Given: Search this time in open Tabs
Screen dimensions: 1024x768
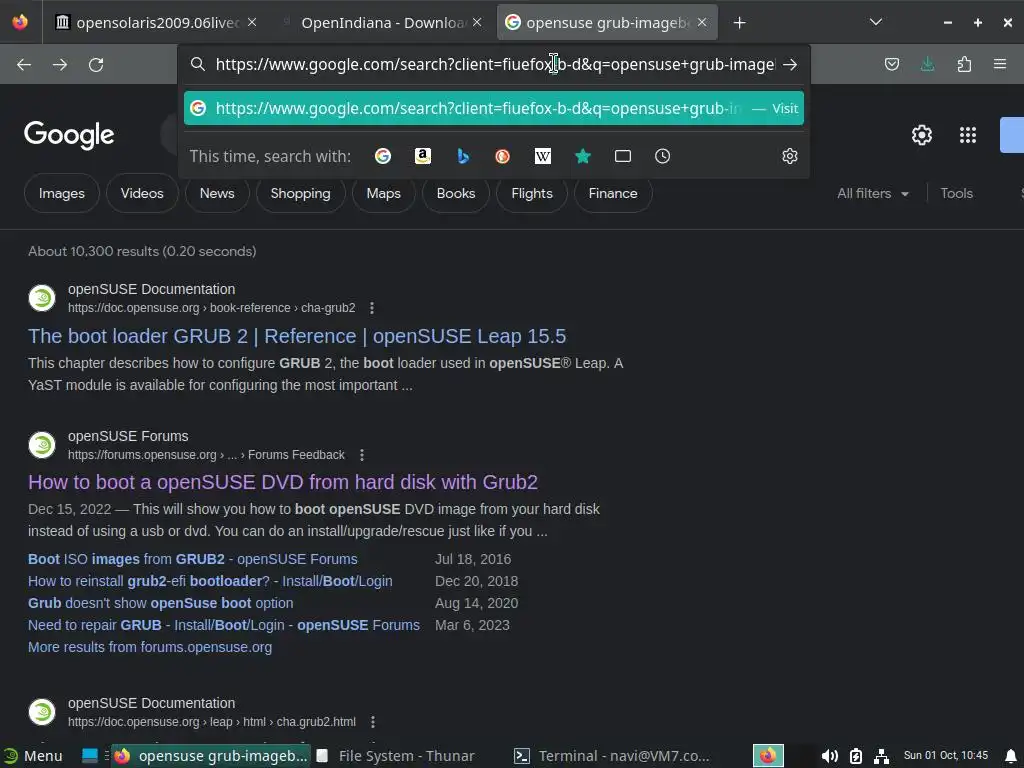Looking at the screenshot, I should [x=623, y=156].
